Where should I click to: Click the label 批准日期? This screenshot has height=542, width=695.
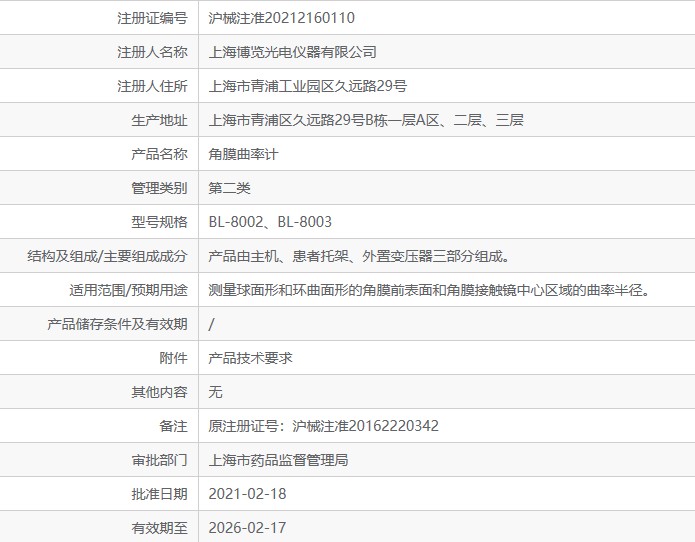click(x=159, y=494)
